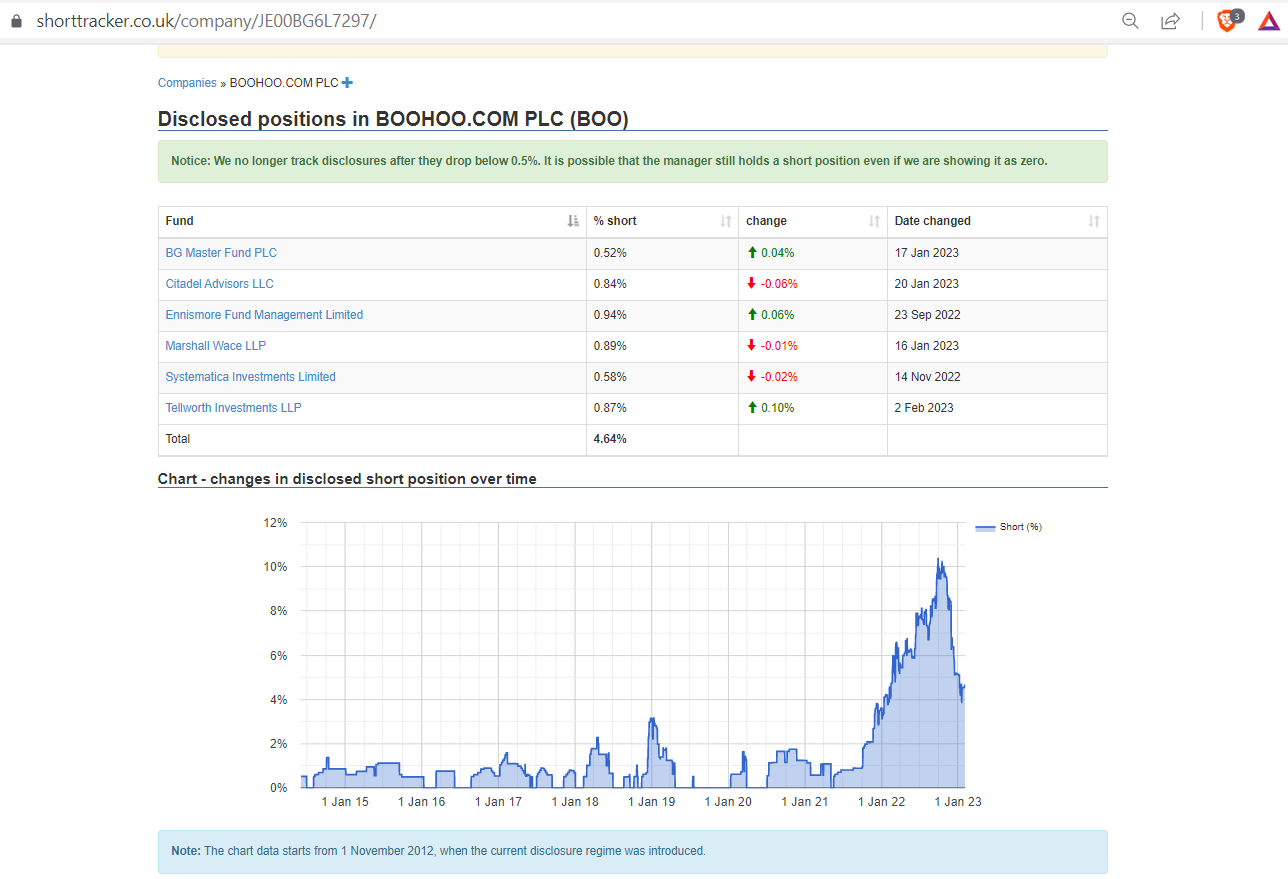Image resolution: width=1288 pixels, height=879 pixels.
Task: Open BG Master Fund PLC link
Action: click(x=221, y=253)
